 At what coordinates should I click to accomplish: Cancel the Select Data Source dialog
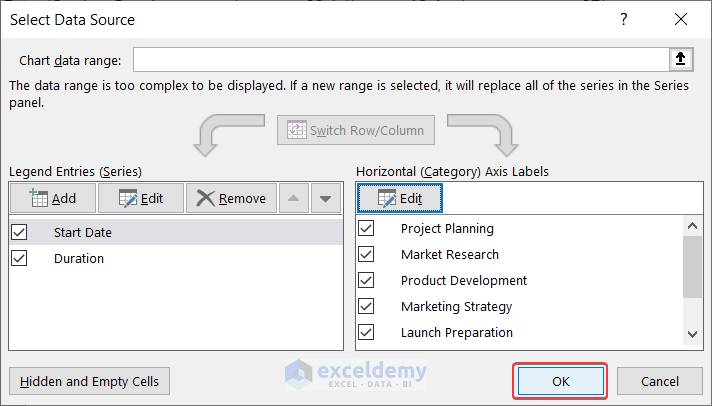tap(660, 381)
